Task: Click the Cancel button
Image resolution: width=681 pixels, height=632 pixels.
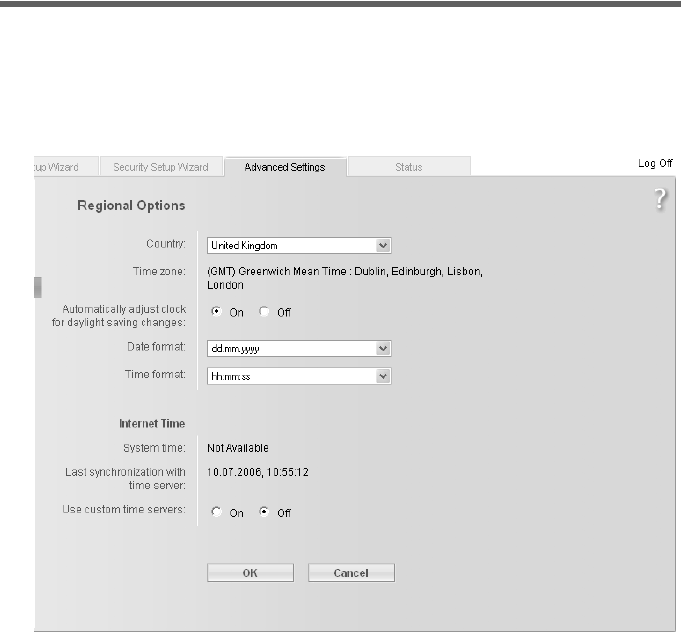Action: [x=351, y=573]
